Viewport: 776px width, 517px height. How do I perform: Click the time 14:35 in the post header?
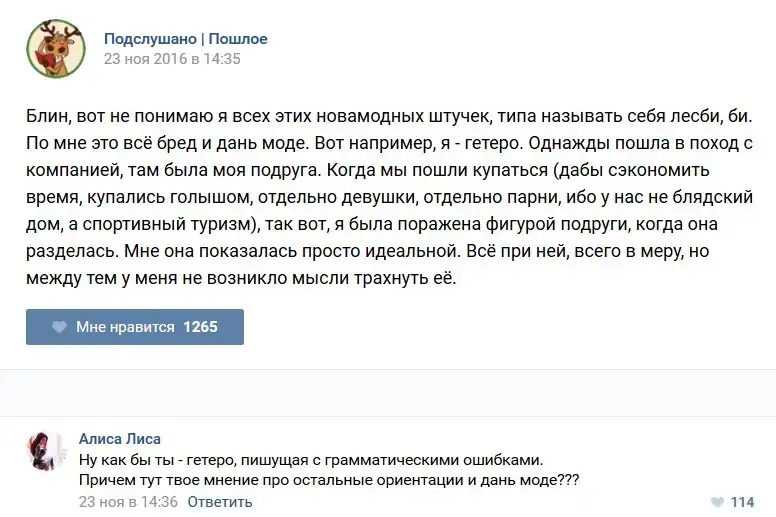223,59
